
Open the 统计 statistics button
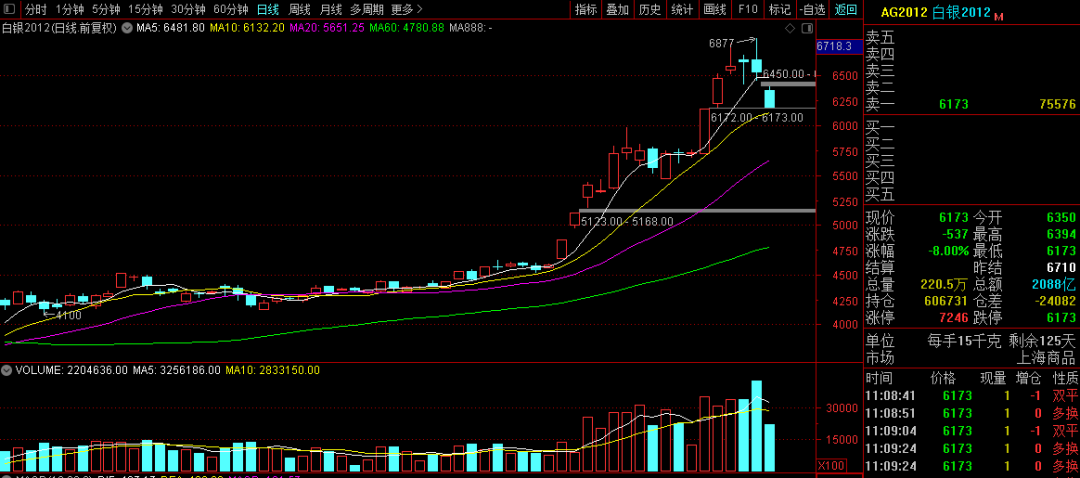[x=682, y=10]
